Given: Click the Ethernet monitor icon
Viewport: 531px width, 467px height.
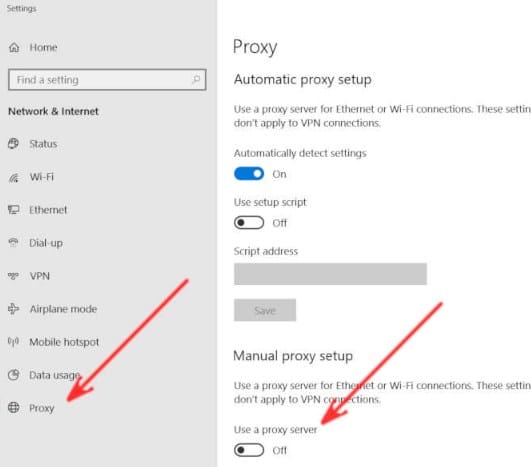Looking at the screenshot, I should [x=14, y=210].
